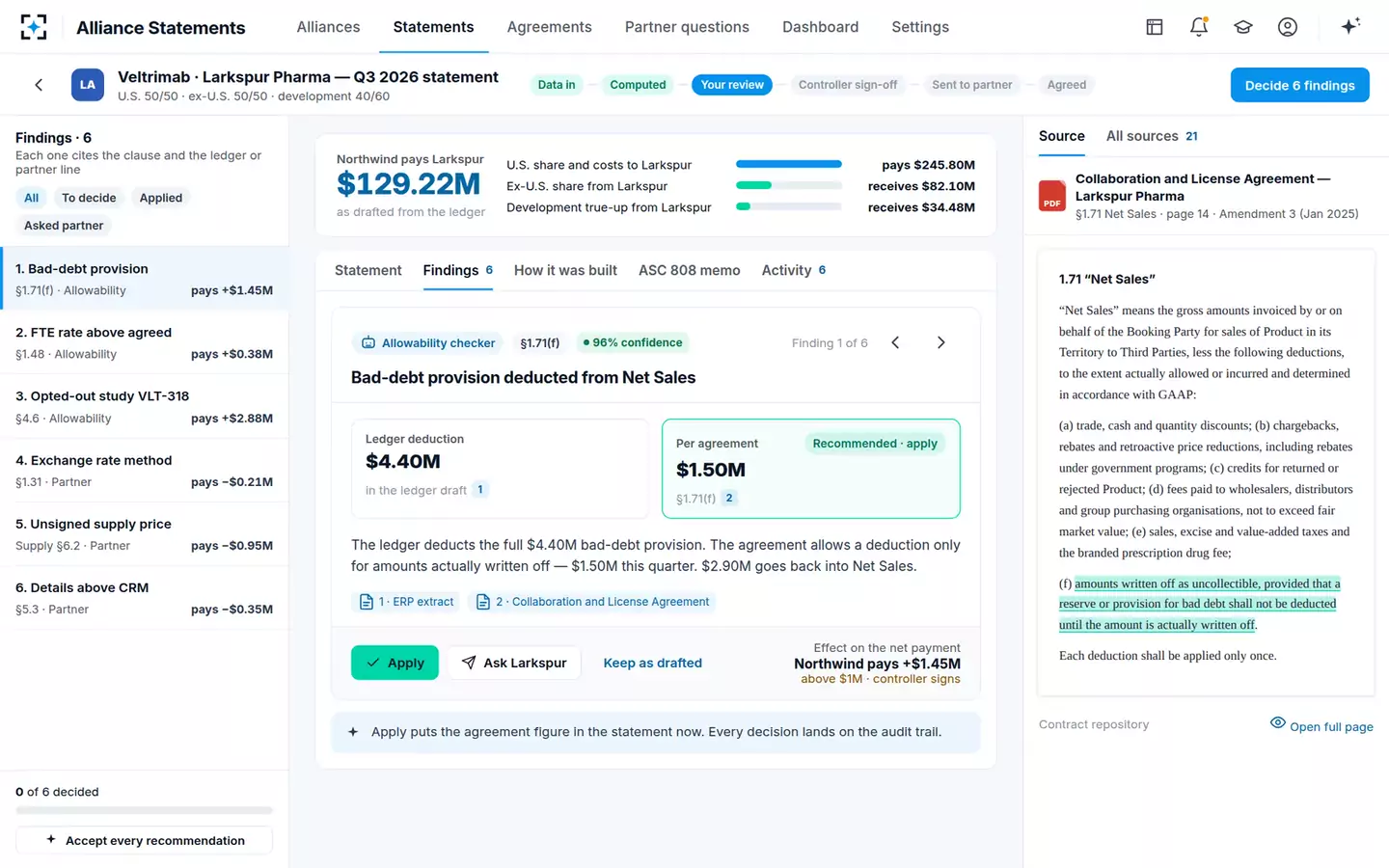This screenshot has width=1389, height=868.
Task: Click the Alliance Statements logo icon
Action: point(34,27)
